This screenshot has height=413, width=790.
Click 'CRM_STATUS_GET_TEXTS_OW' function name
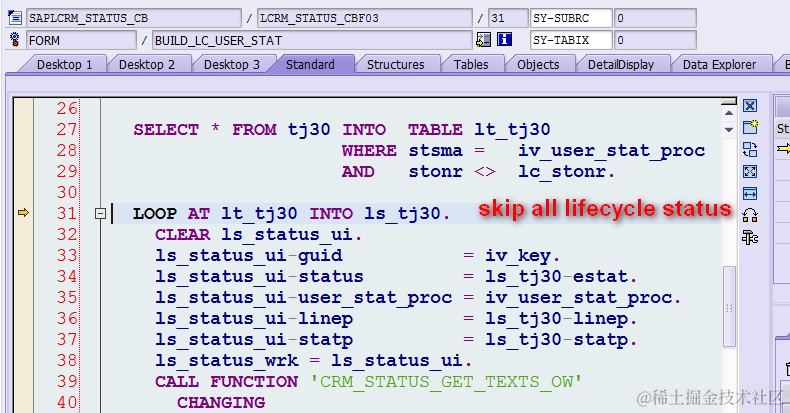tap(446, 382)
